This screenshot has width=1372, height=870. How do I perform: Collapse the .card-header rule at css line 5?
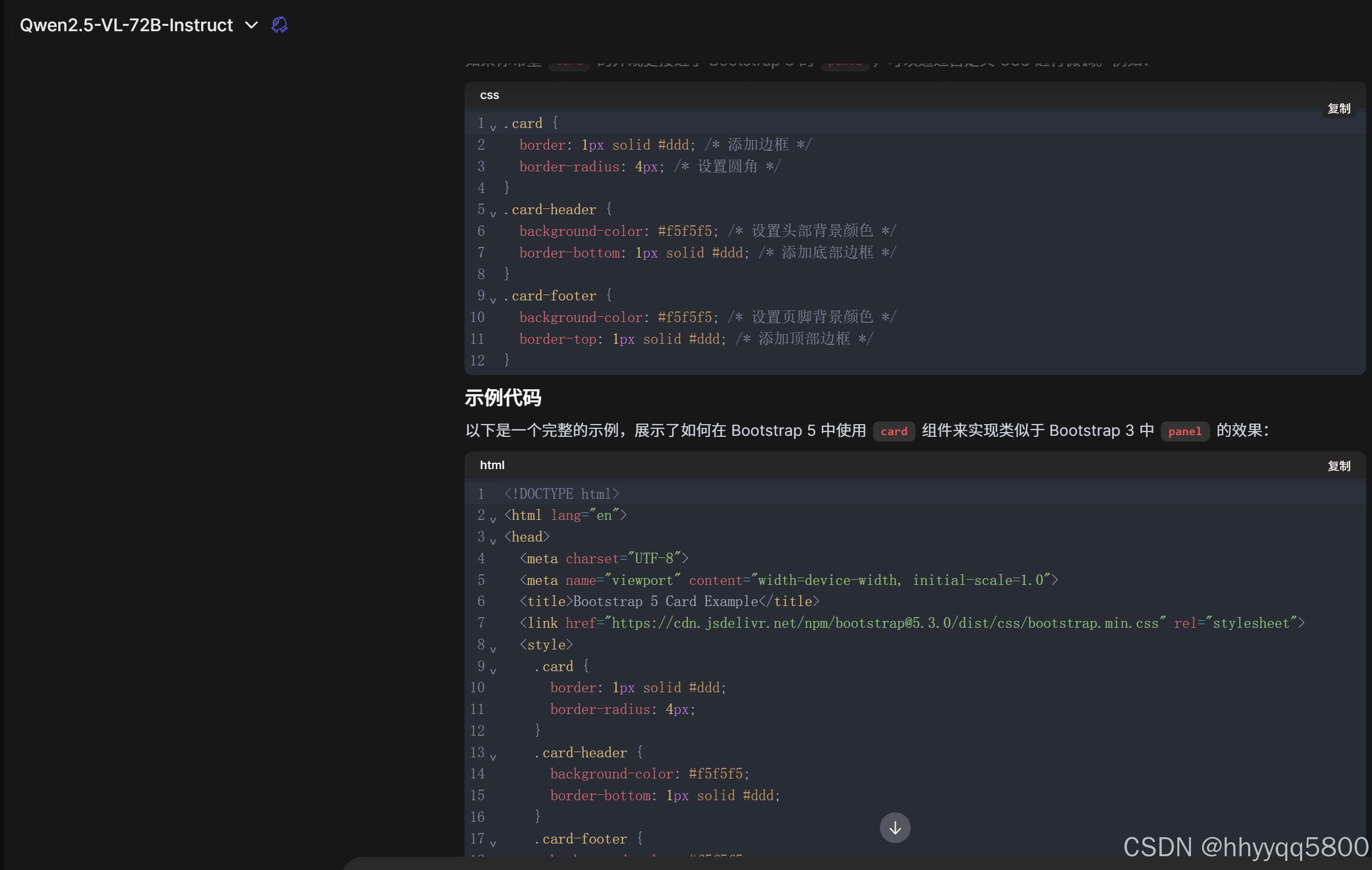click(493, 214)
